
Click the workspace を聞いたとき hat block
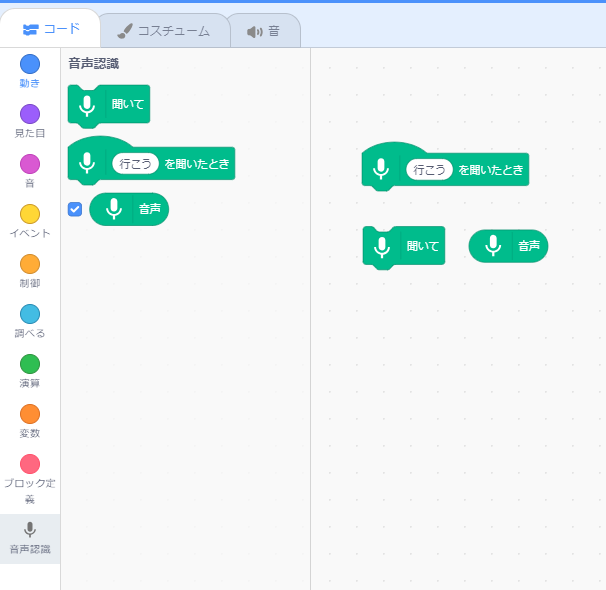445,167
